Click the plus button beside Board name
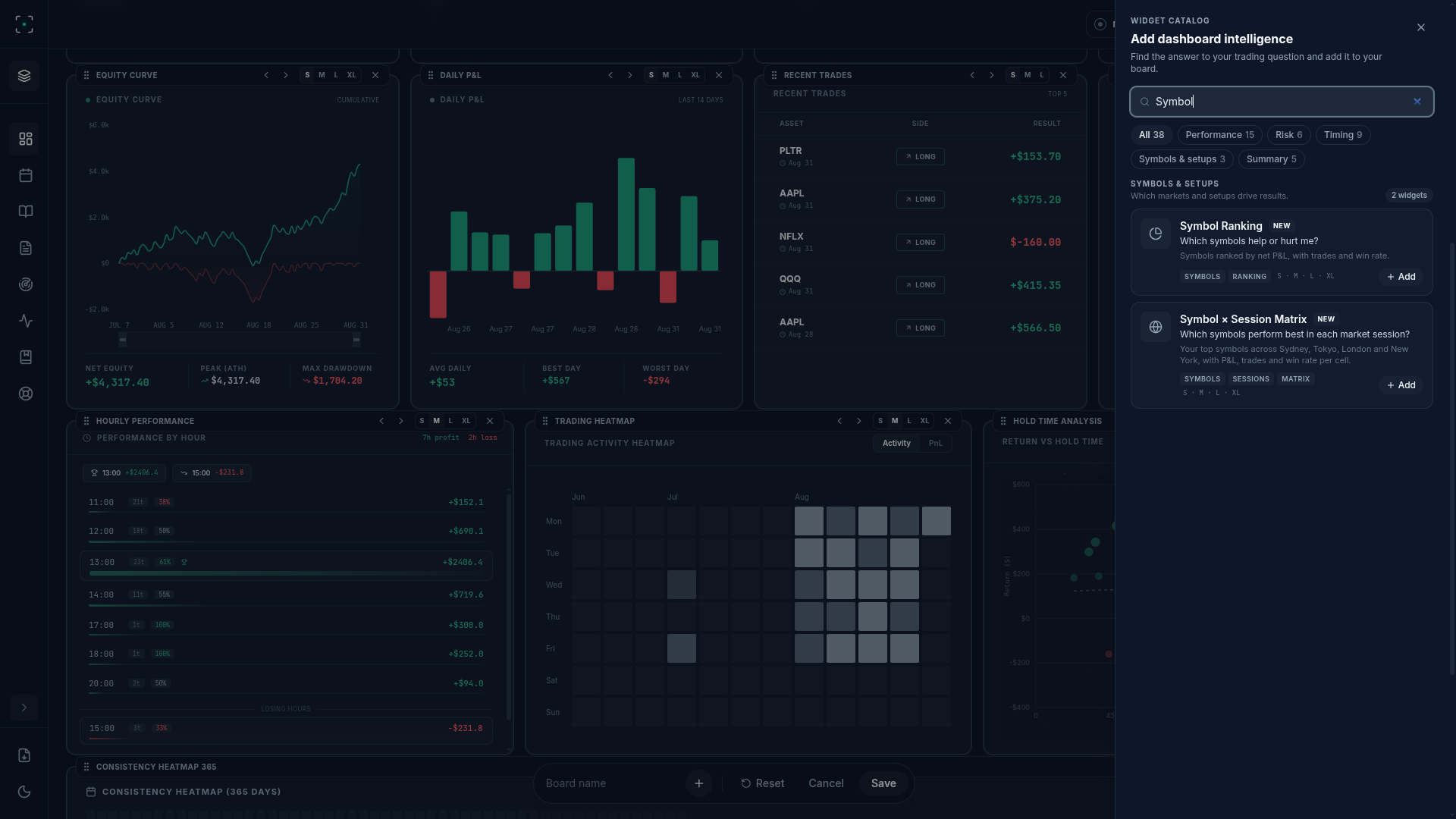Screen dimensions: 1456x819 699,783
